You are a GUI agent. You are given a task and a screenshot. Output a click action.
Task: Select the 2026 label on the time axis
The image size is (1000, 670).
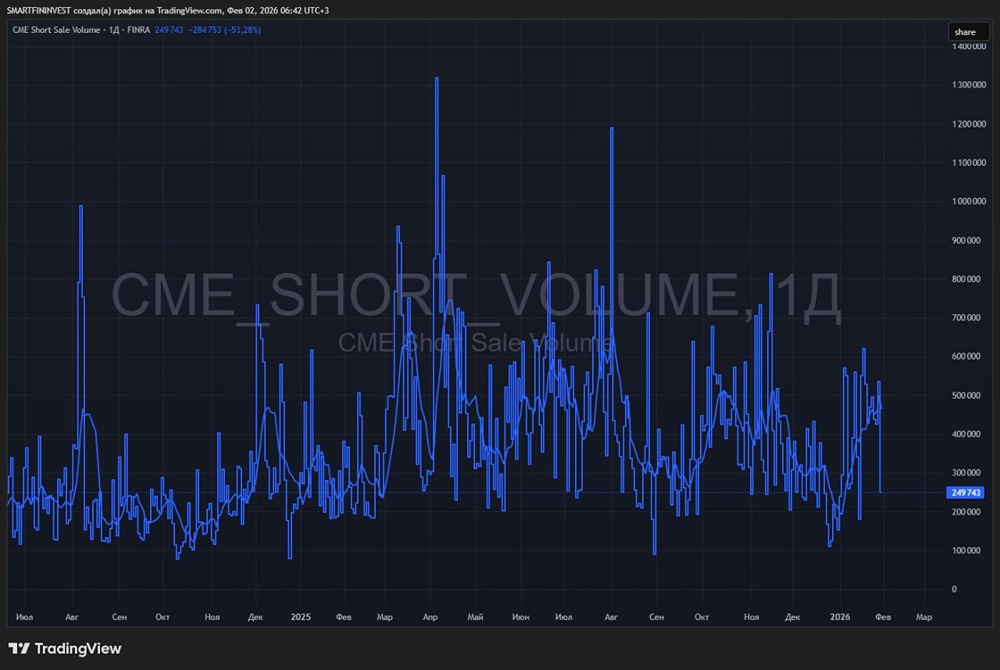[x=838, y=617]
